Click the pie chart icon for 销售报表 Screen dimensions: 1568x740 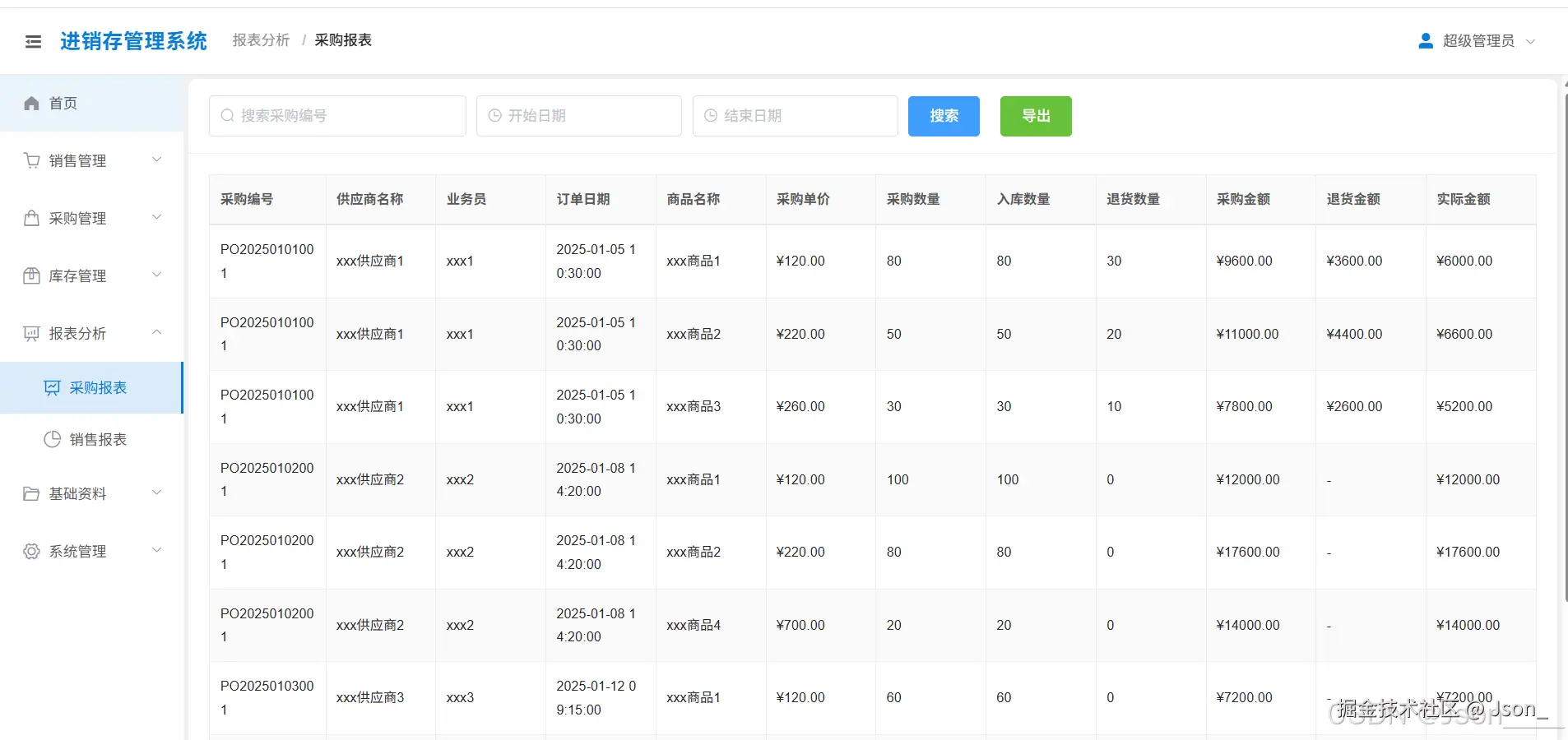pyautogui.click(x=52, y=439)
